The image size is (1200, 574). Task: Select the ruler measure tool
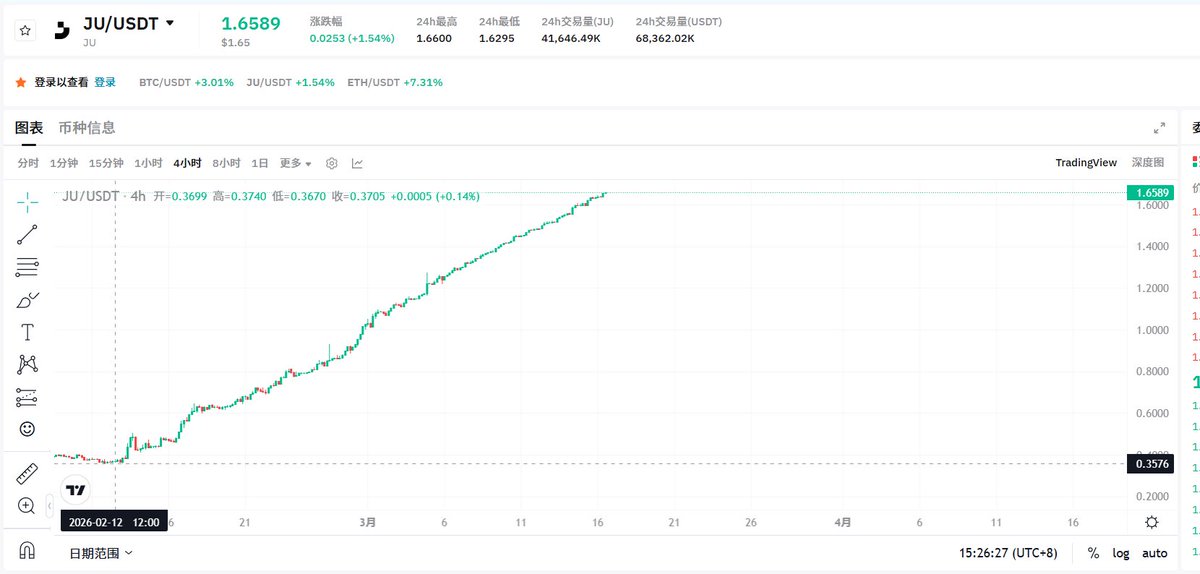(x=27, y=474)
